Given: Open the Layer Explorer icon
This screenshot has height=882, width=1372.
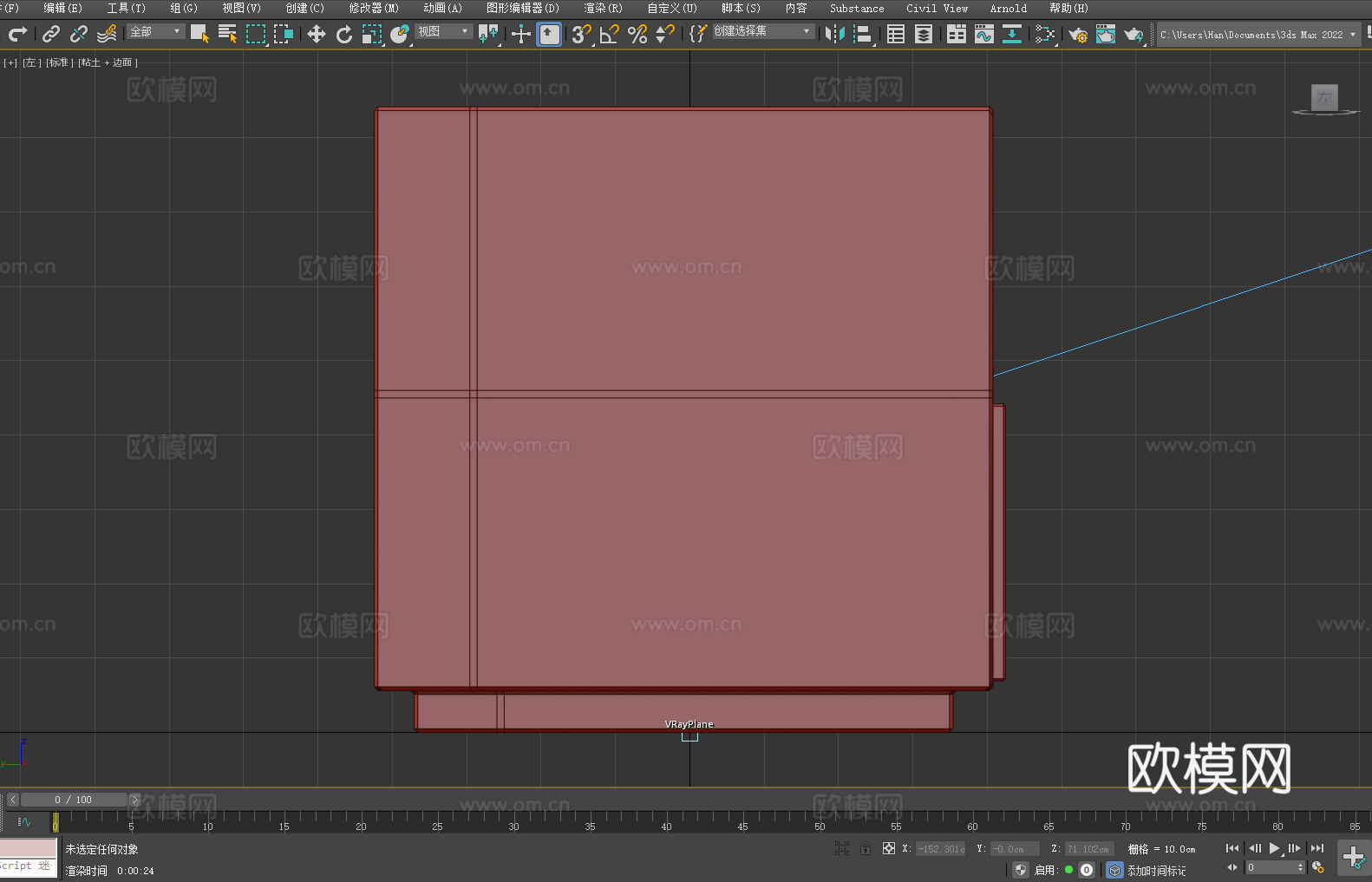Looking at the screenshot, I should click(x=924, y=34).
